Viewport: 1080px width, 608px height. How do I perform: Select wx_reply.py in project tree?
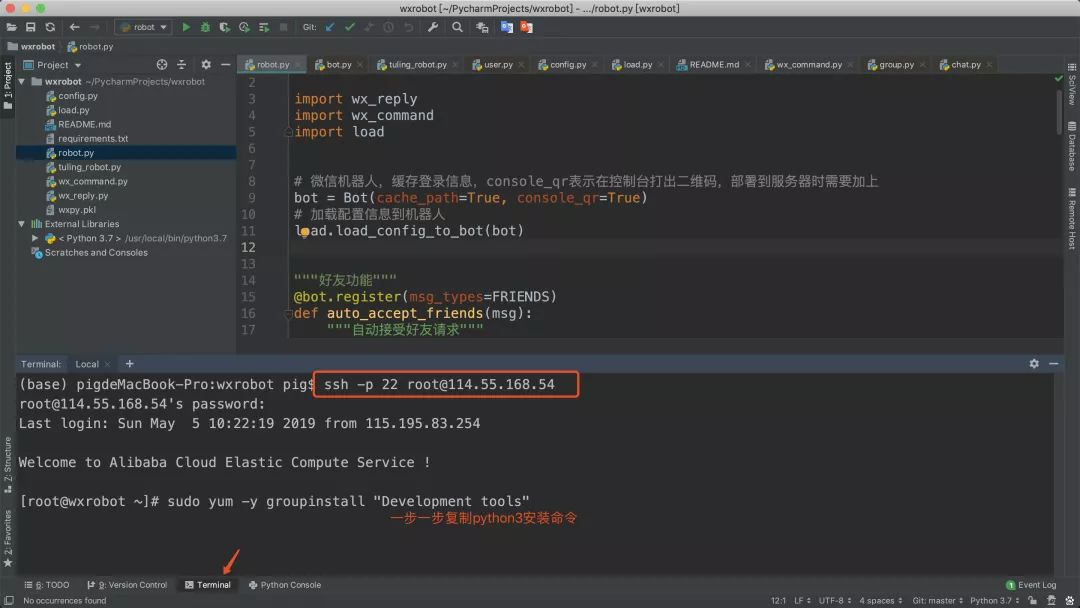tap(83, 196)
